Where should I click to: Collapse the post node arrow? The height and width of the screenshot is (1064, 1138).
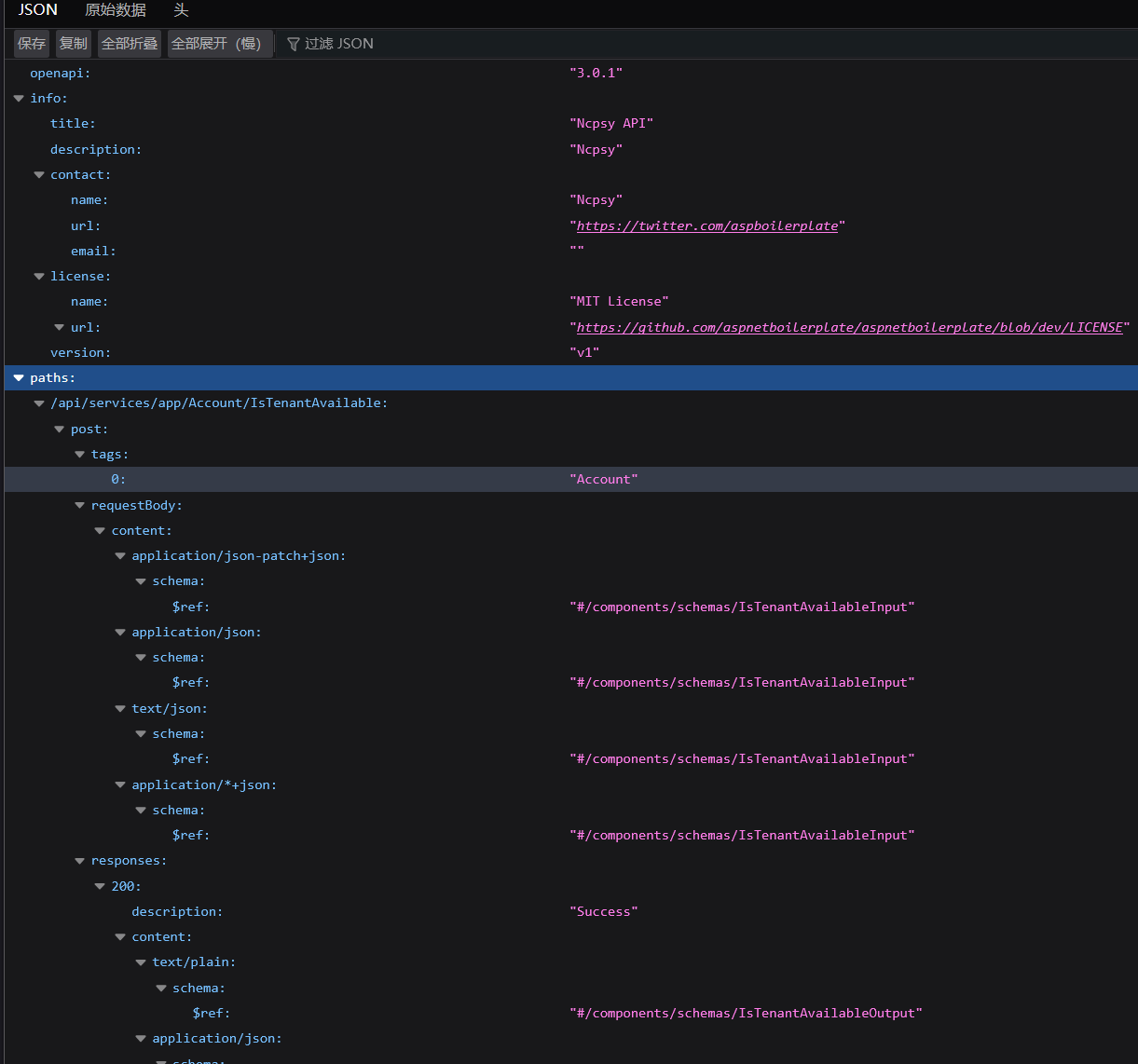pyautogui.click(x=60, y=430)
